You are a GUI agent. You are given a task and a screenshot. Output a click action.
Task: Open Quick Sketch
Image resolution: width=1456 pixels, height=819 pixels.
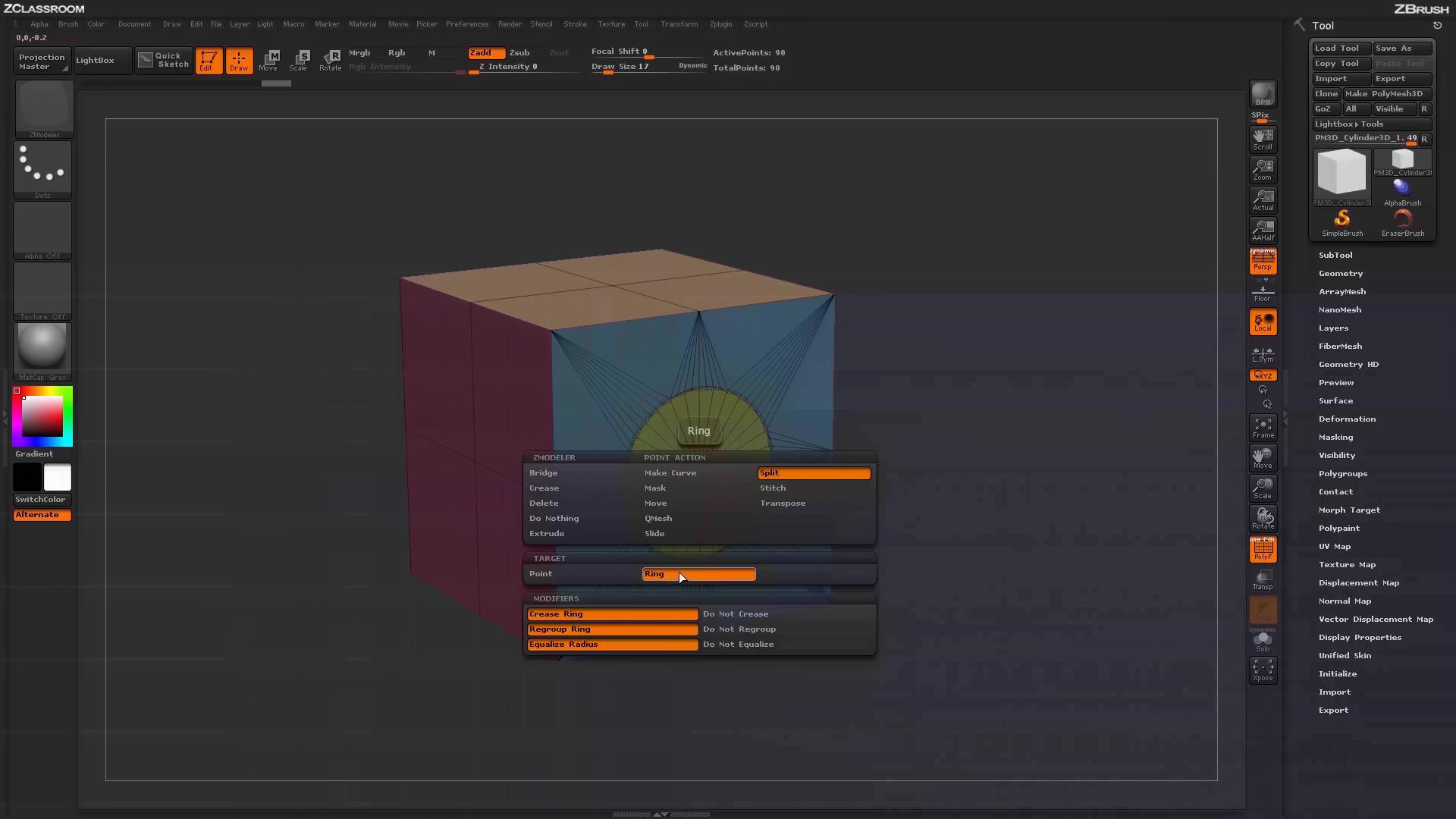(x=164, y=61)
